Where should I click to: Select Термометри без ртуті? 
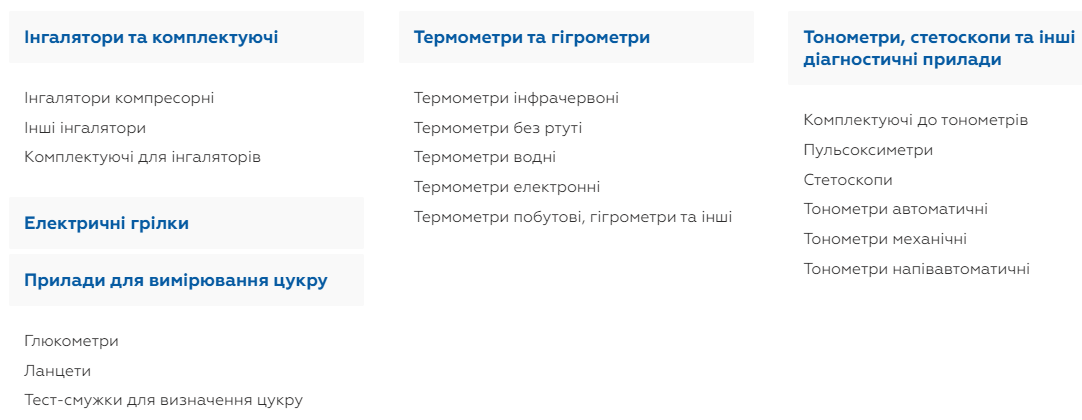click(x=498, y=128)
